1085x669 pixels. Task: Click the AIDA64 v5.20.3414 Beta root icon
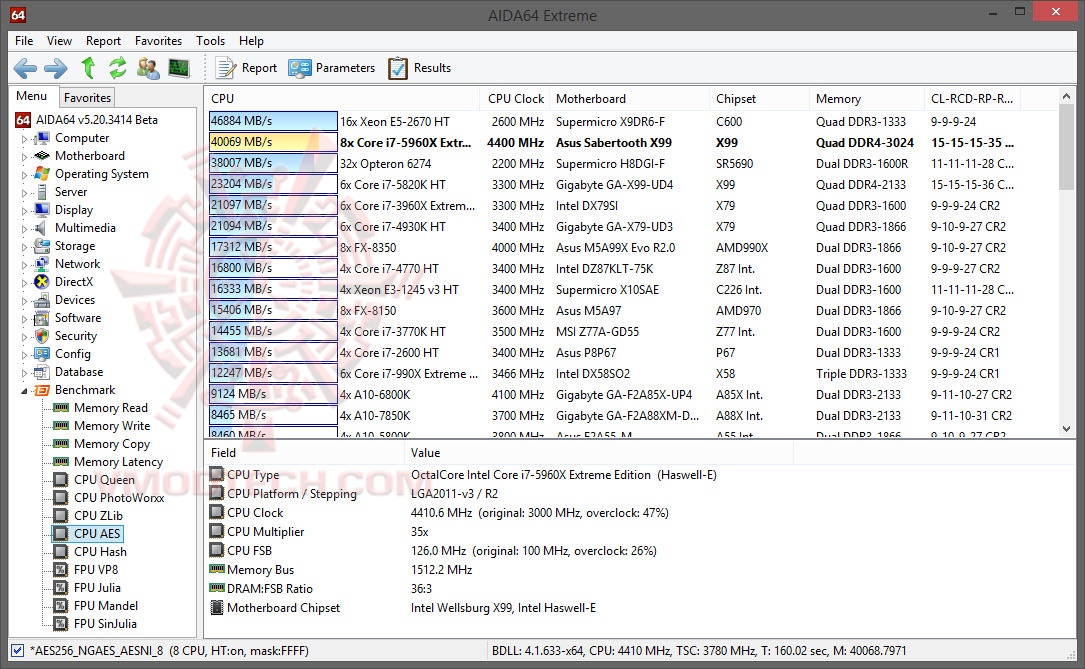coord(23,120)
